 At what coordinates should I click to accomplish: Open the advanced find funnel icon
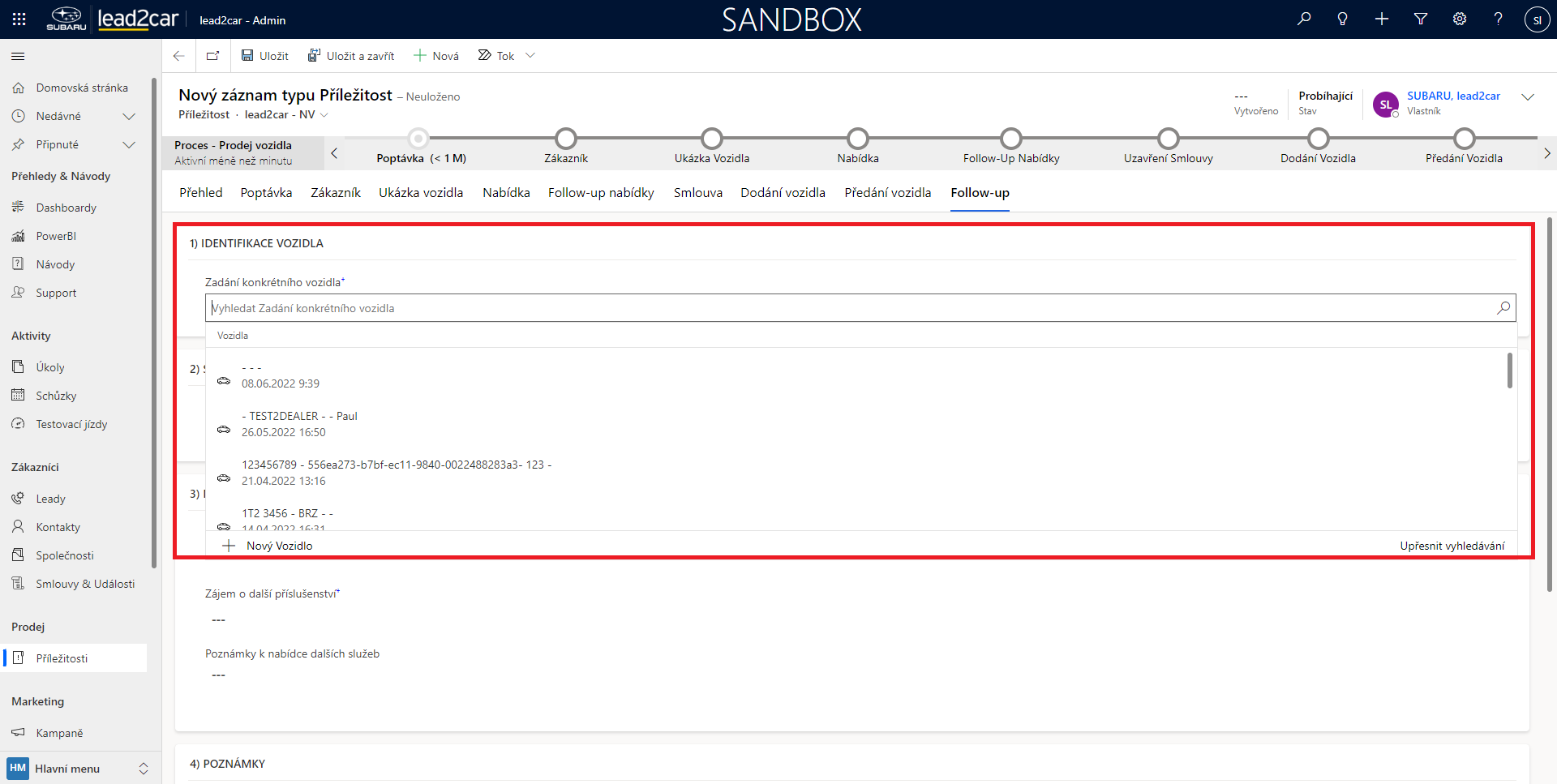(x=1421, y=19)
